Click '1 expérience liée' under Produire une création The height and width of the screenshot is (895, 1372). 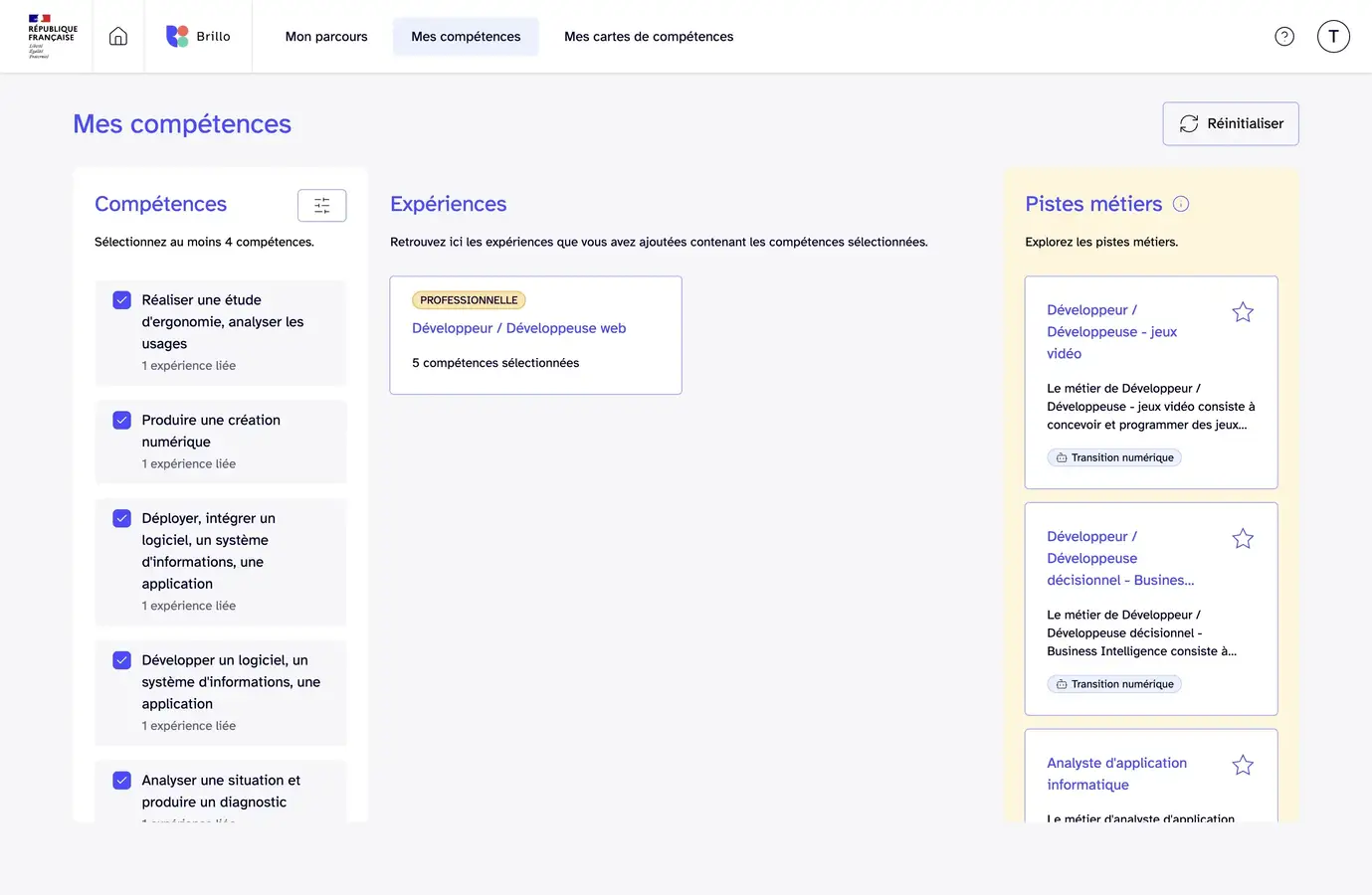(x=189, y=464)
